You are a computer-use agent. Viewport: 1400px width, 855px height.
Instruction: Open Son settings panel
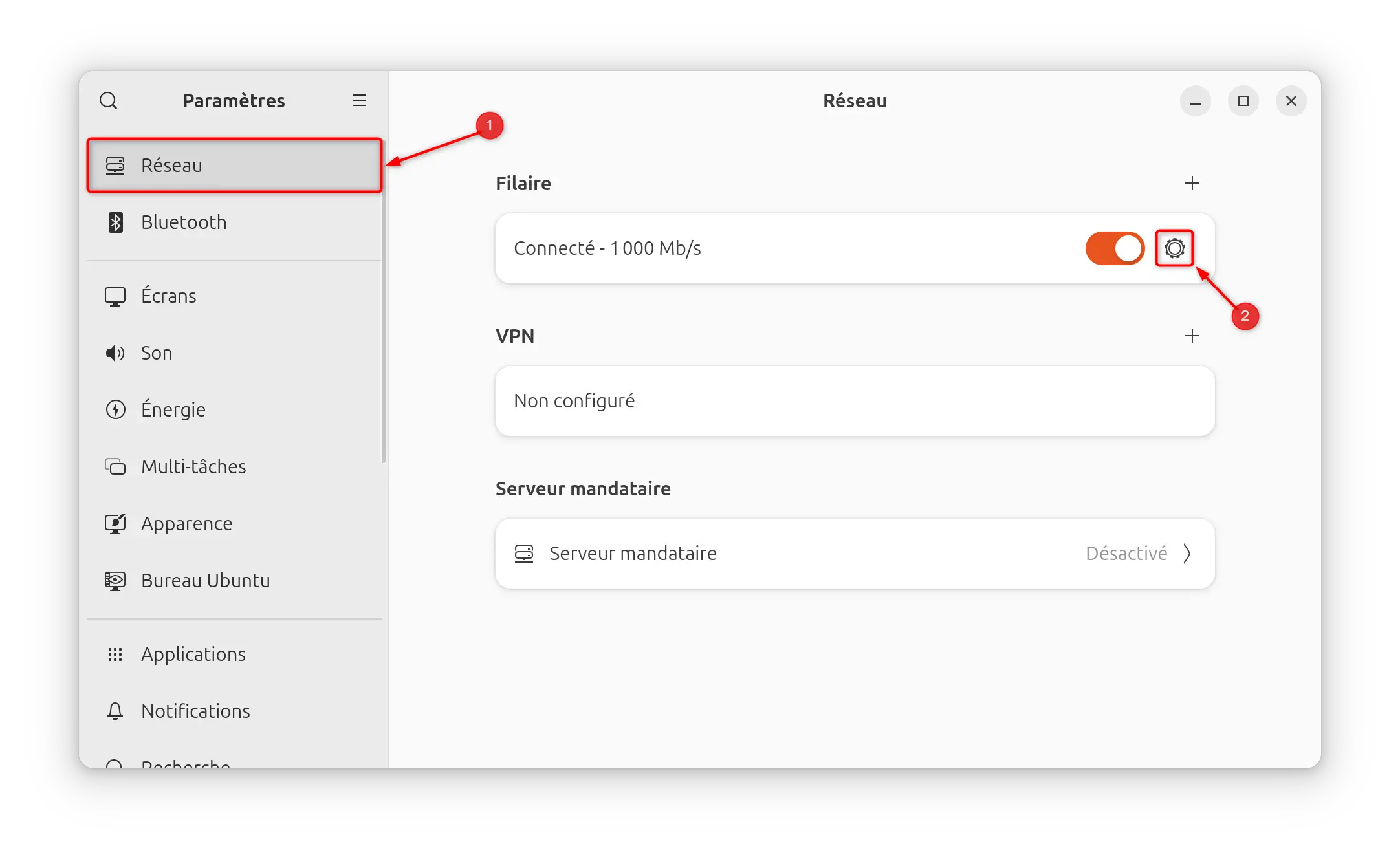pos(234,353)
